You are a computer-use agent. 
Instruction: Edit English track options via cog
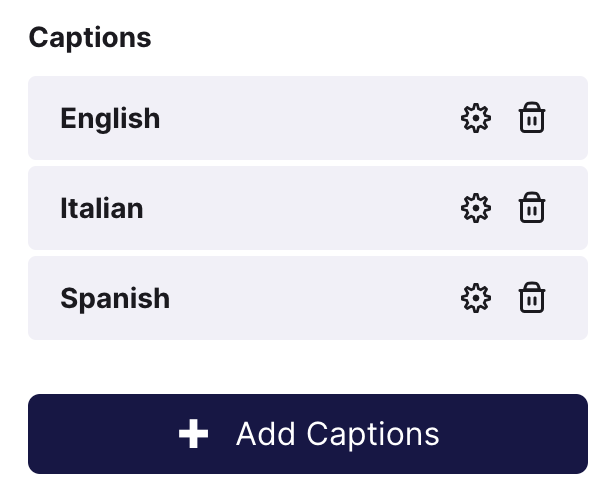click(475, 118)
